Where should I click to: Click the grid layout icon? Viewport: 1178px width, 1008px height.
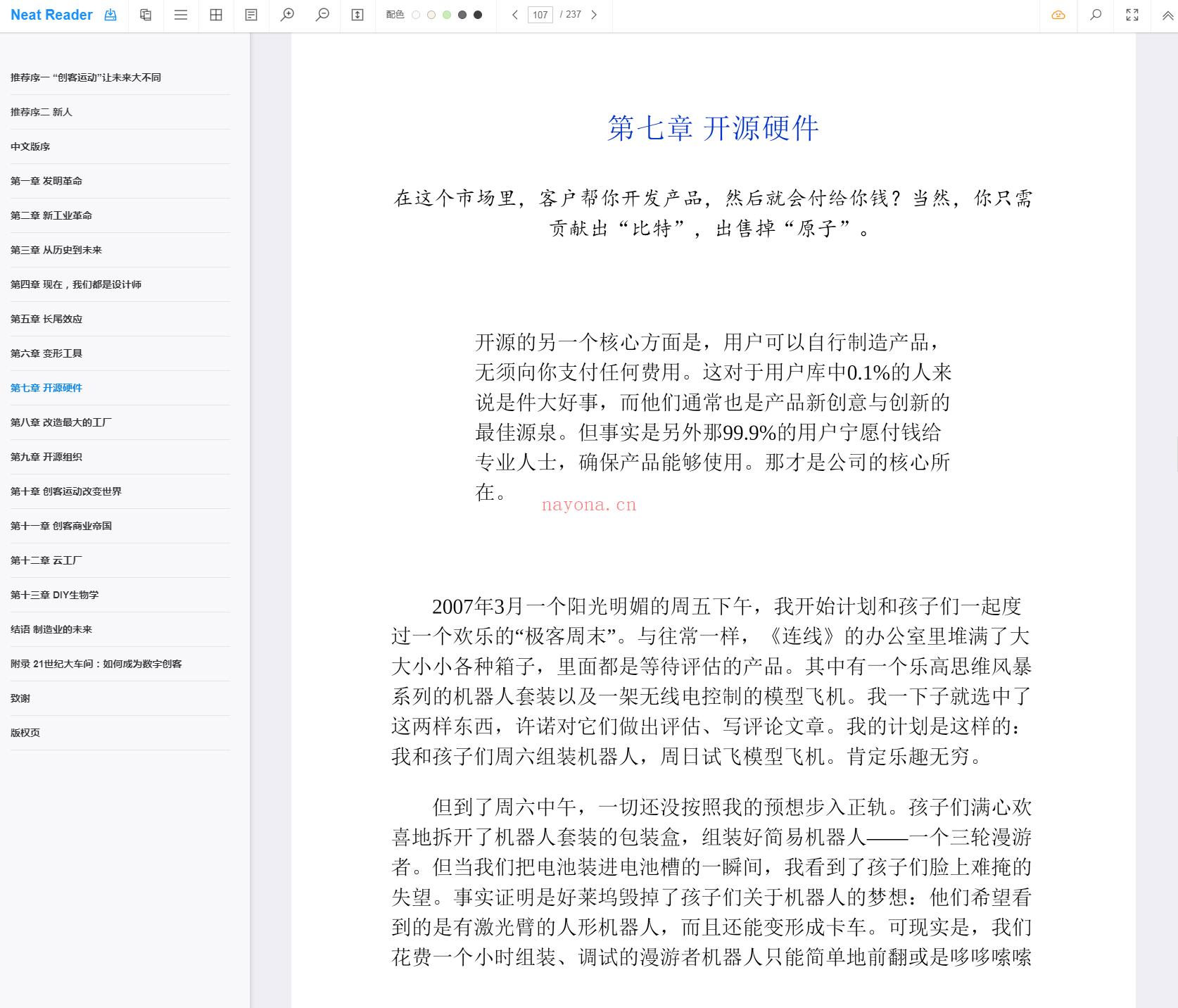click(x=216, y=15)
